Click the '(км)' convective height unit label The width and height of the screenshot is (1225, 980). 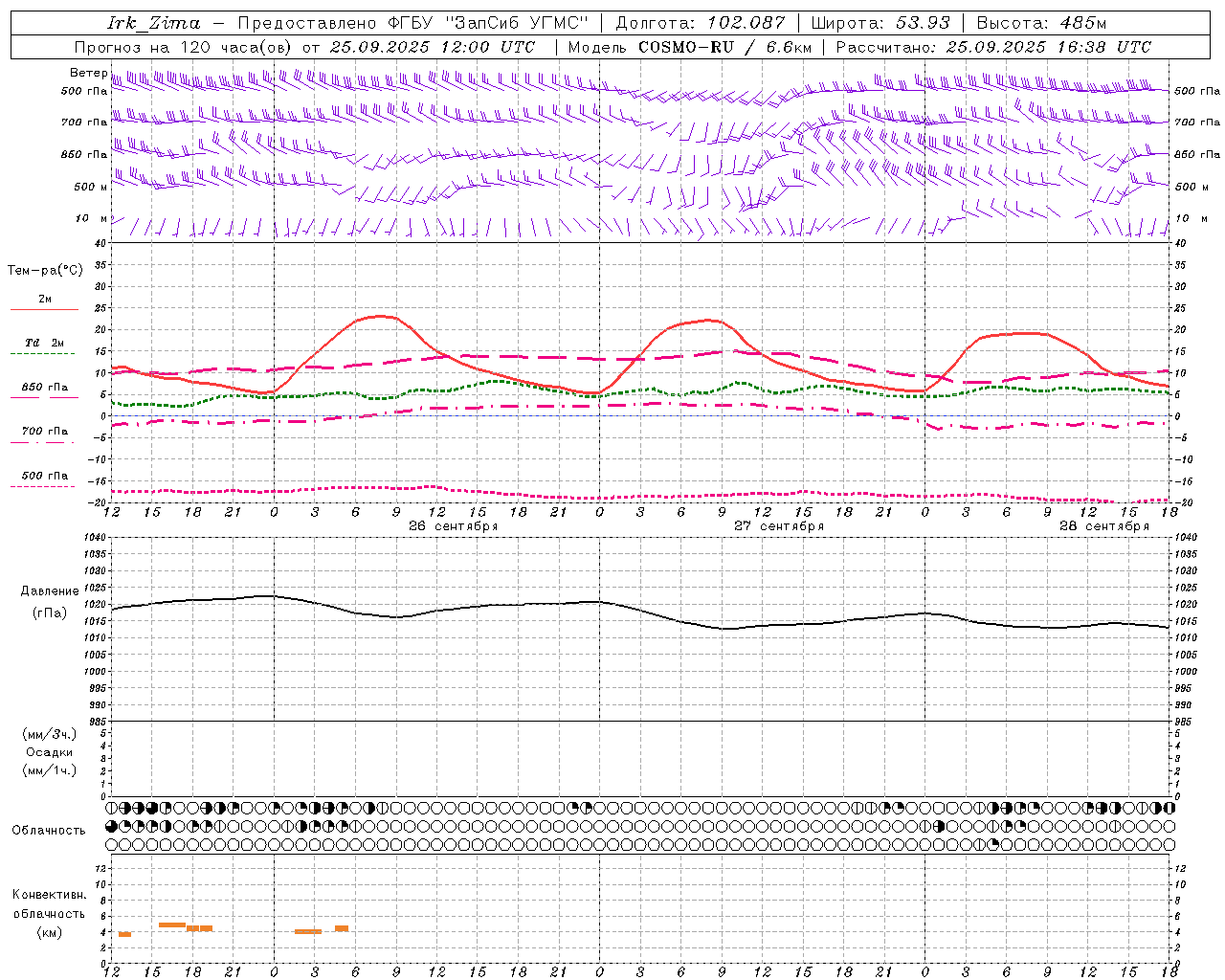pos(50,932)
